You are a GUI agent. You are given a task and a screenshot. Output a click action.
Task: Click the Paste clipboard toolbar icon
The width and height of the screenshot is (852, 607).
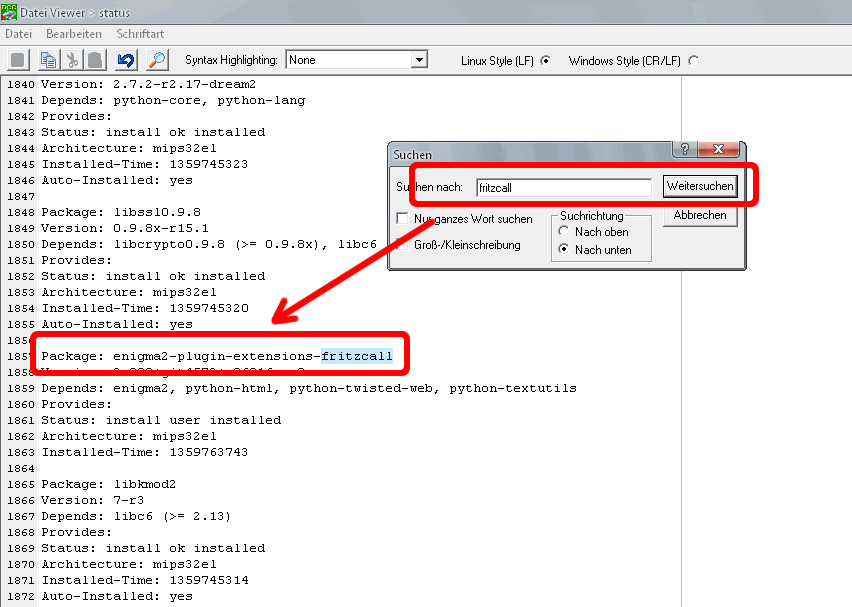click(x=94, y=60)
